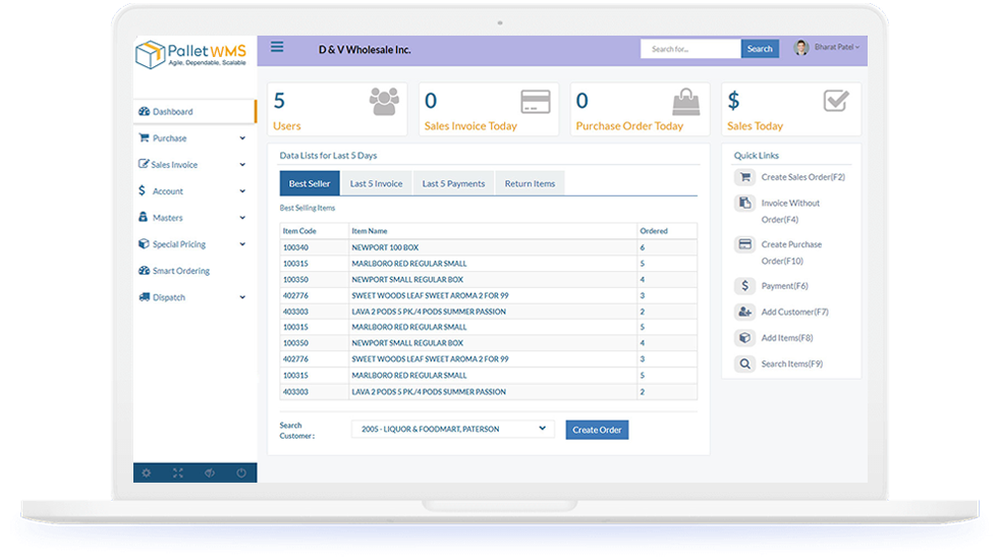Screen dimensions: 1000x560
Task: Click the Add Customer icon
Action: coord(744,312)
